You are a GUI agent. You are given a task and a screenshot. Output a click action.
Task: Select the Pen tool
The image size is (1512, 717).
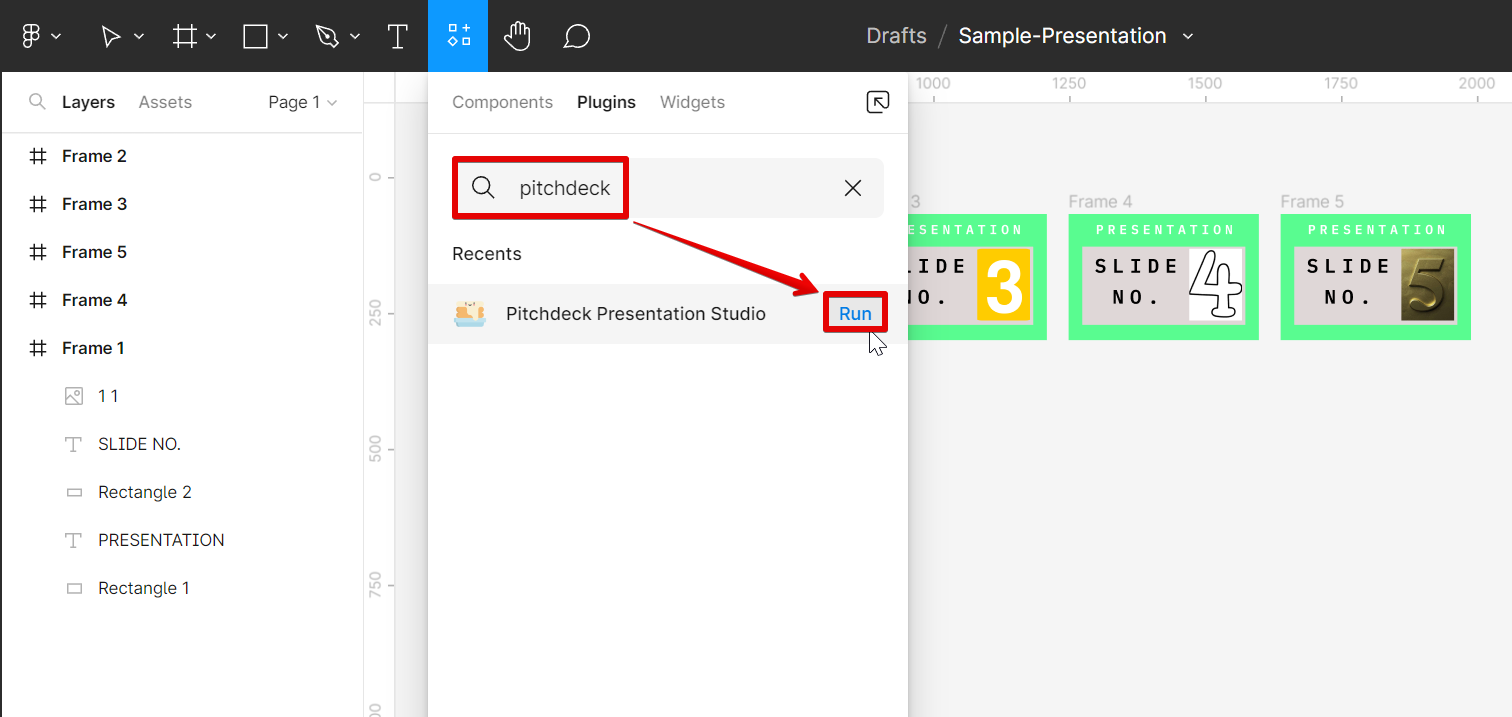coord(327,36)
